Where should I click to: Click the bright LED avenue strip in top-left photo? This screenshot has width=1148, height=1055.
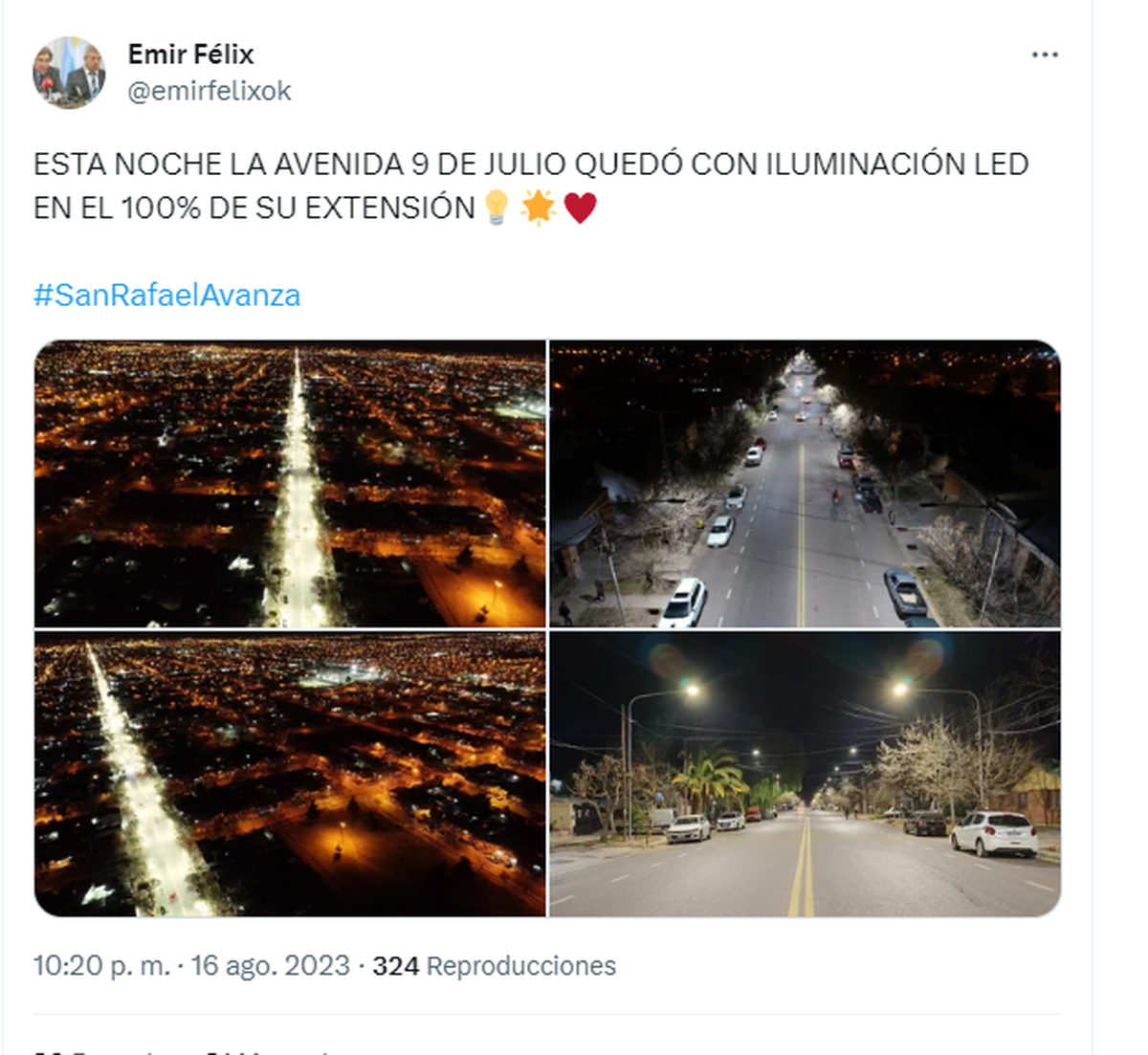point(299,497)
